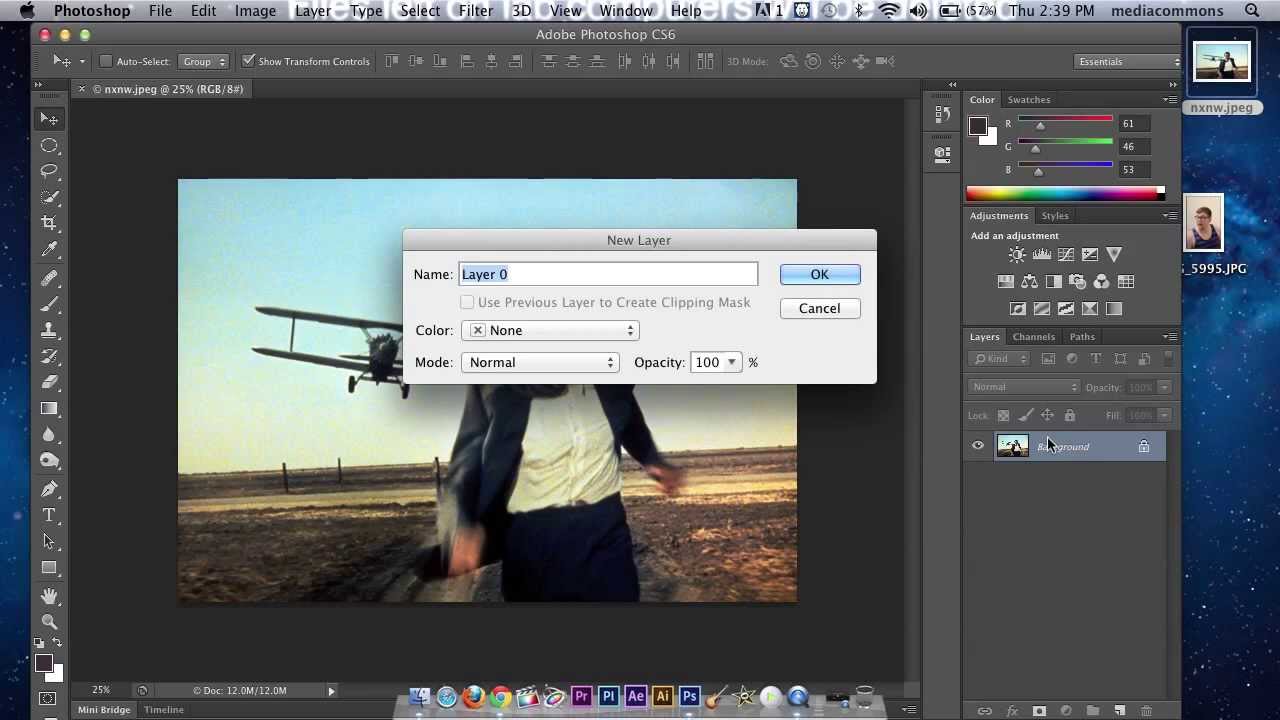Select the Eraser tool

point(49,382)
